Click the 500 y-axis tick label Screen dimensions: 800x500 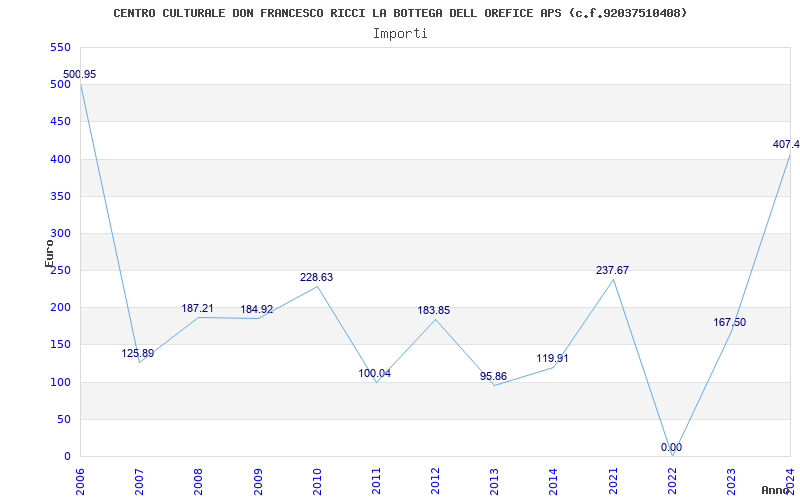click(60, 85)
